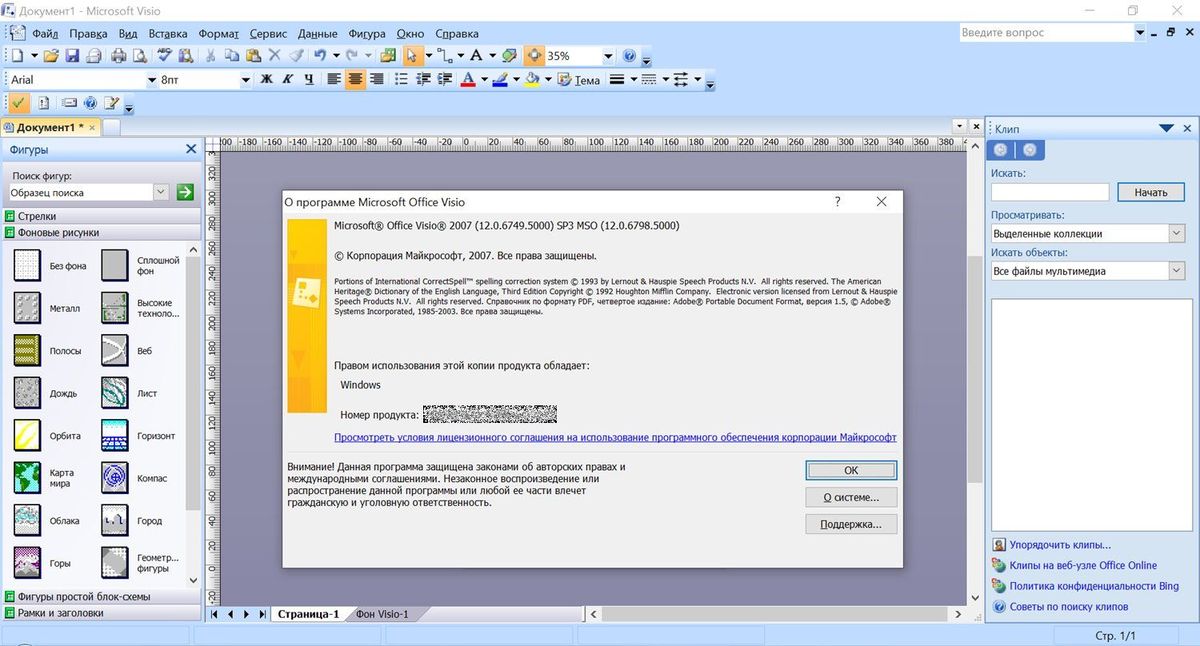Screen dimensions: 1200x646
Task: Open the Введите вопрос dropdown arrow
Action: point(1140,33)
